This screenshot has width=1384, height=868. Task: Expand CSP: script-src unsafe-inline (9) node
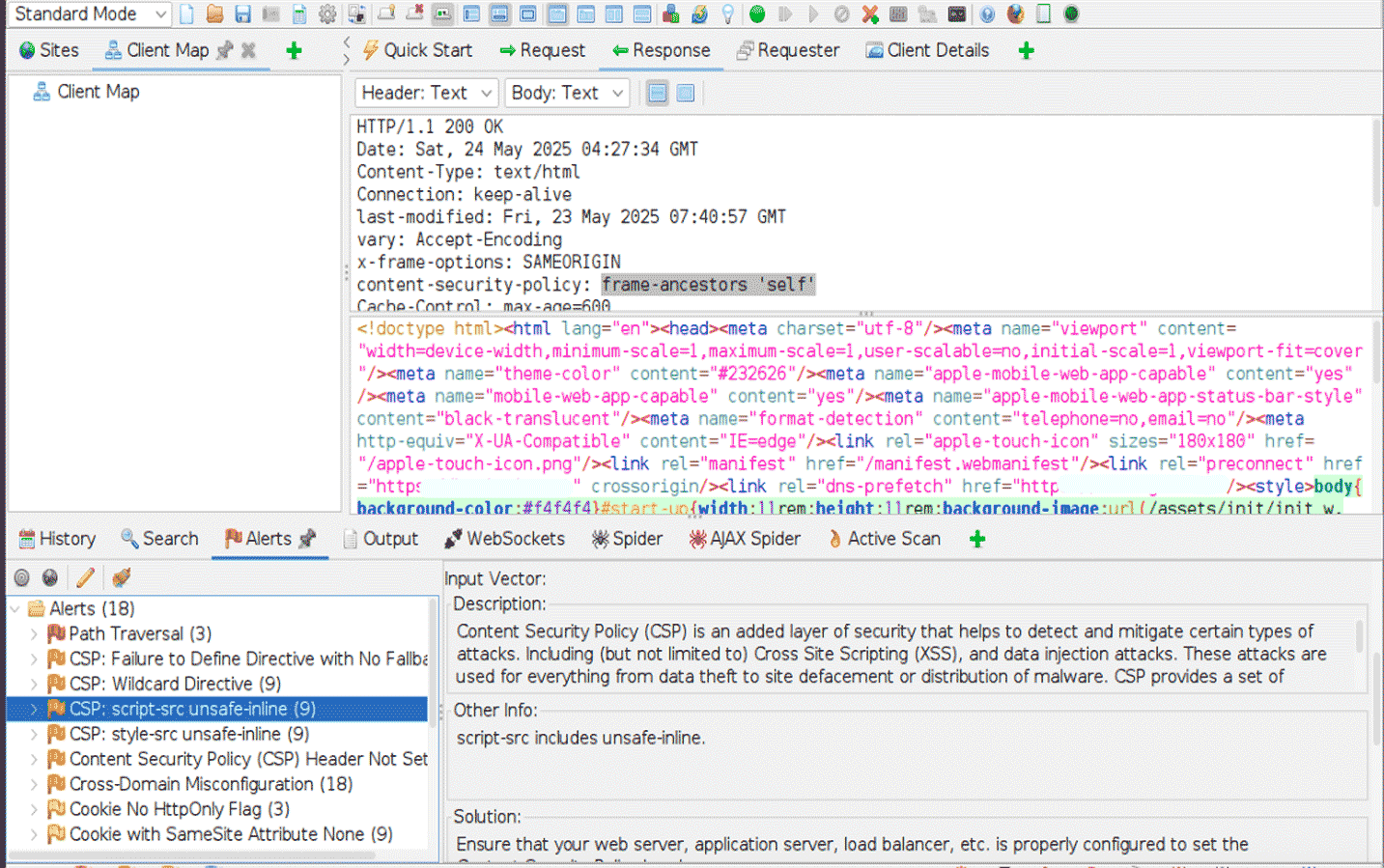click(x=34, y=709)
